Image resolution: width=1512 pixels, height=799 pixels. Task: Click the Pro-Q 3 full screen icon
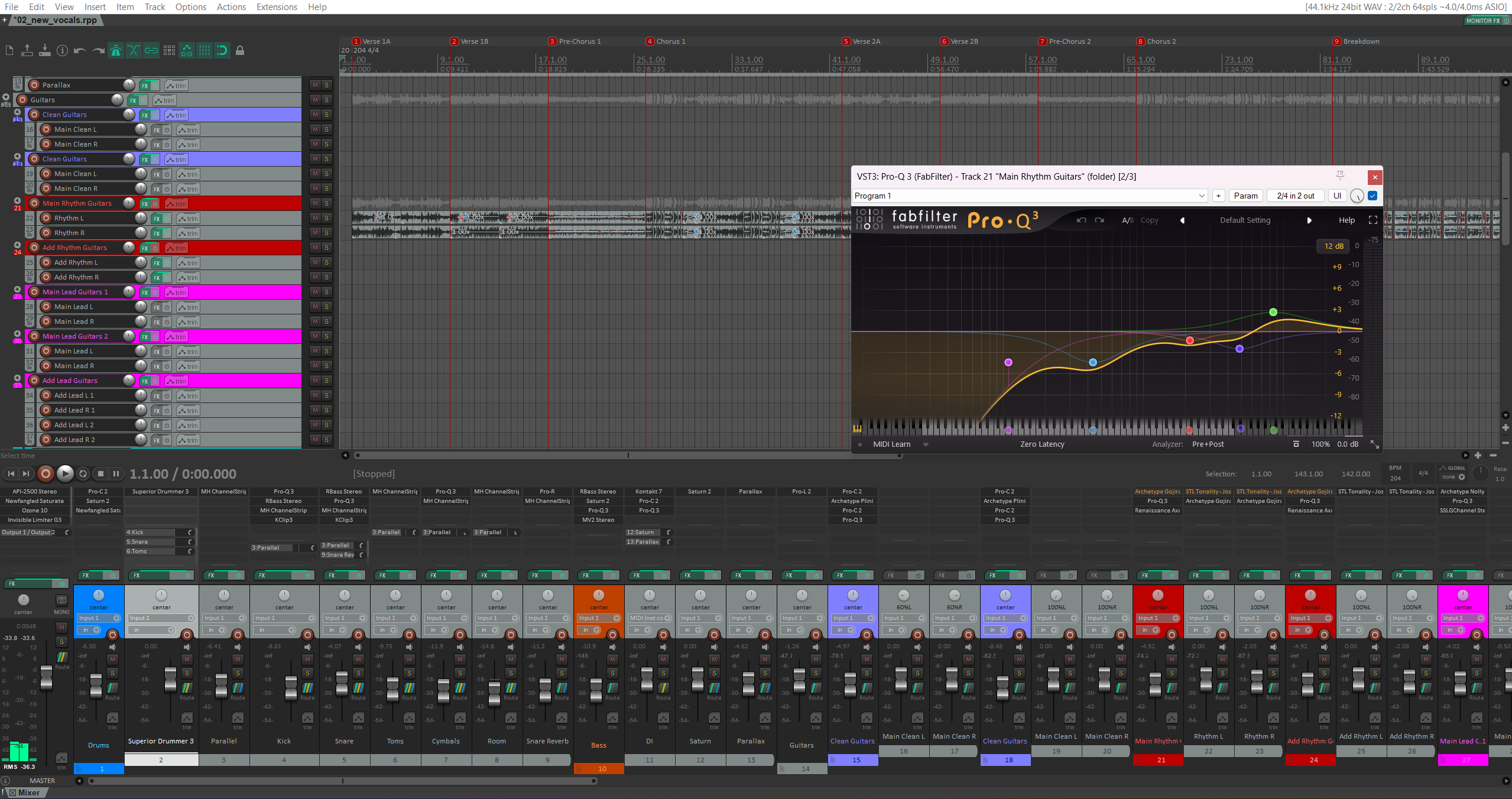click(1373, 220)
